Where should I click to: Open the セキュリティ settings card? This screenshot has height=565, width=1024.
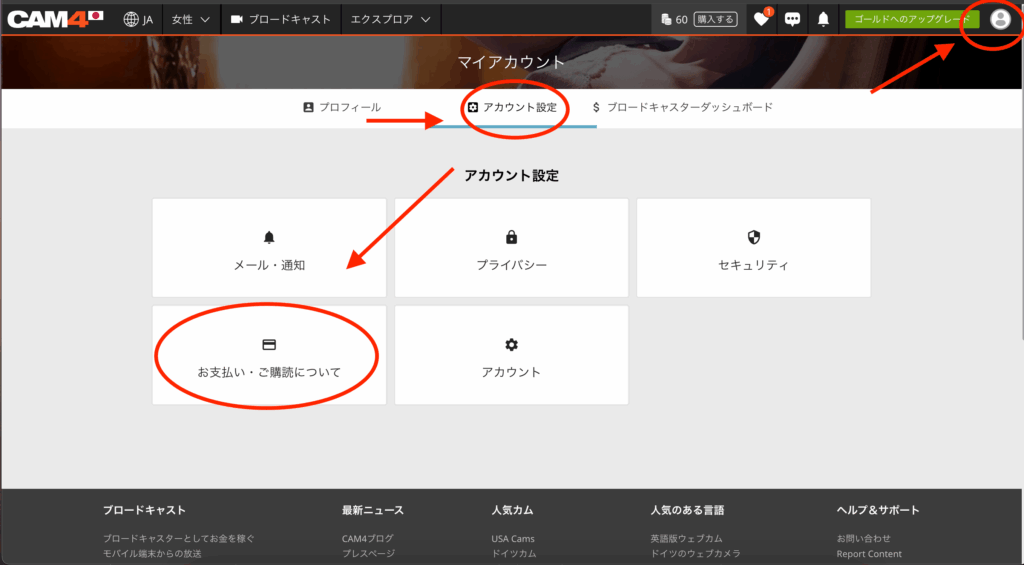click(754, 248)
